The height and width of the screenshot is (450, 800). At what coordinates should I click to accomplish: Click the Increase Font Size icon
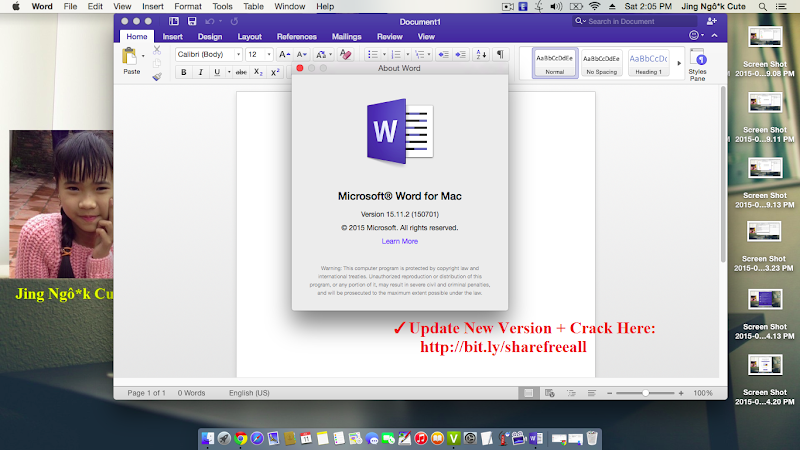coord(284,54)
